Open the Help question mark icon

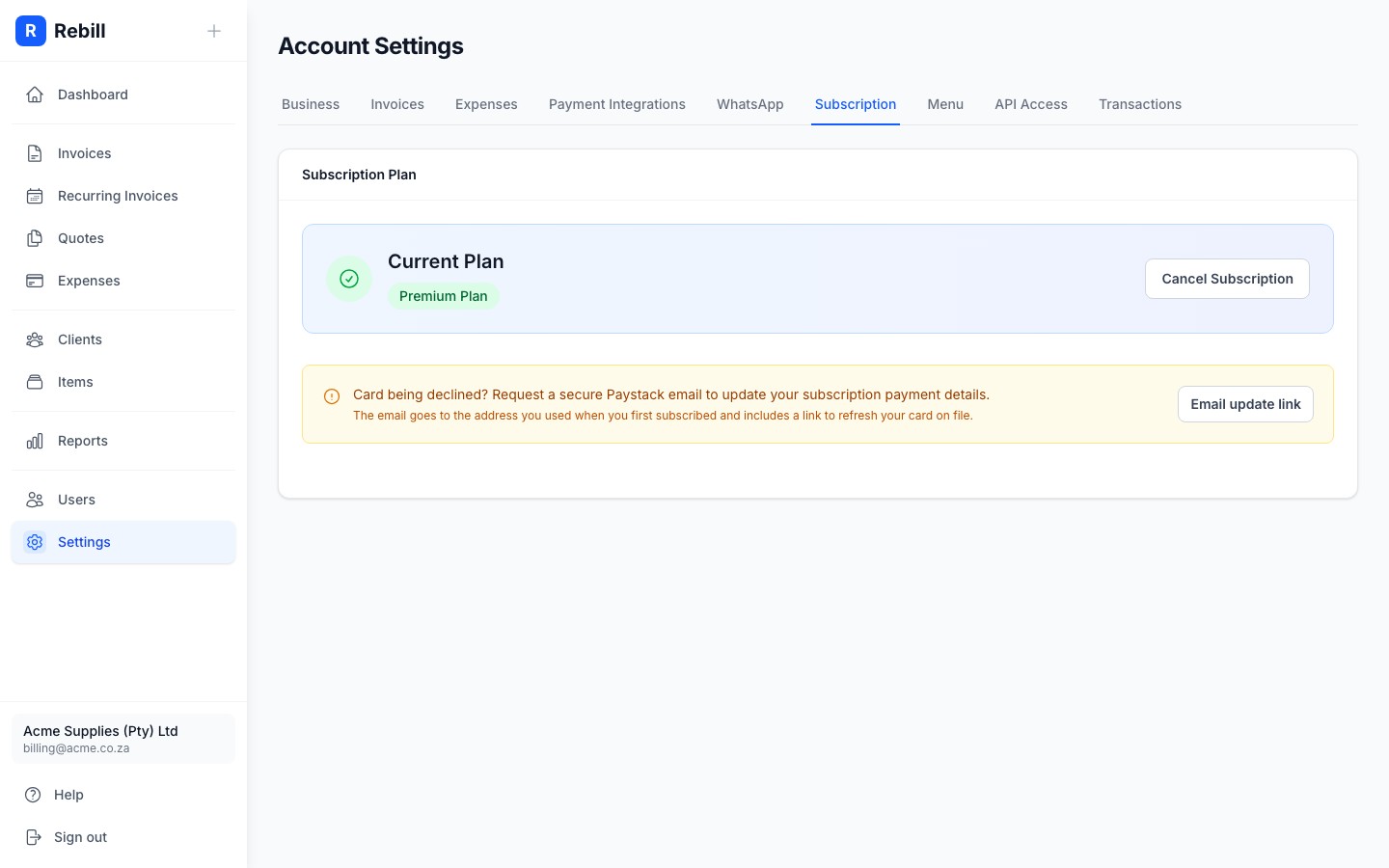pyautogui.click(x=35, y=795)
